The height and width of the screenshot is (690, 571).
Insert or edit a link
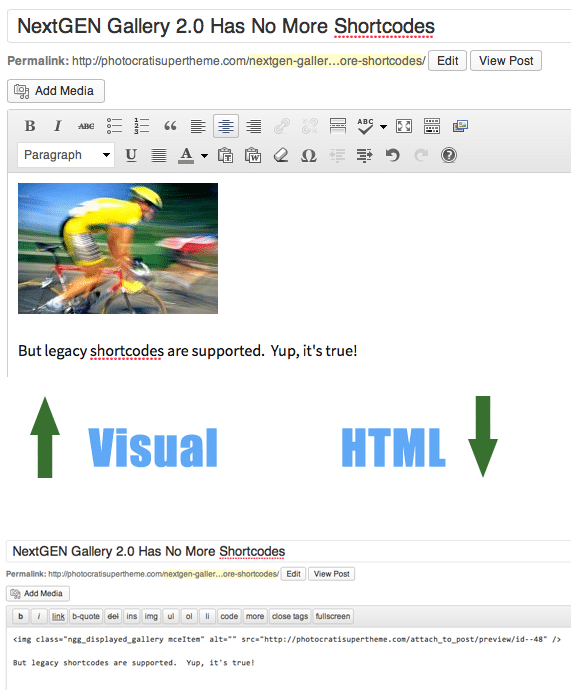(x=282, y=126)
